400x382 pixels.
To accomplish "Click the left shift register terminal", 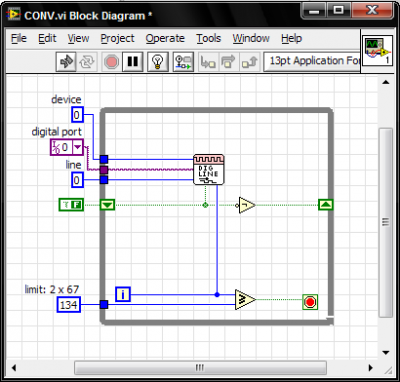I will point(107,204).
